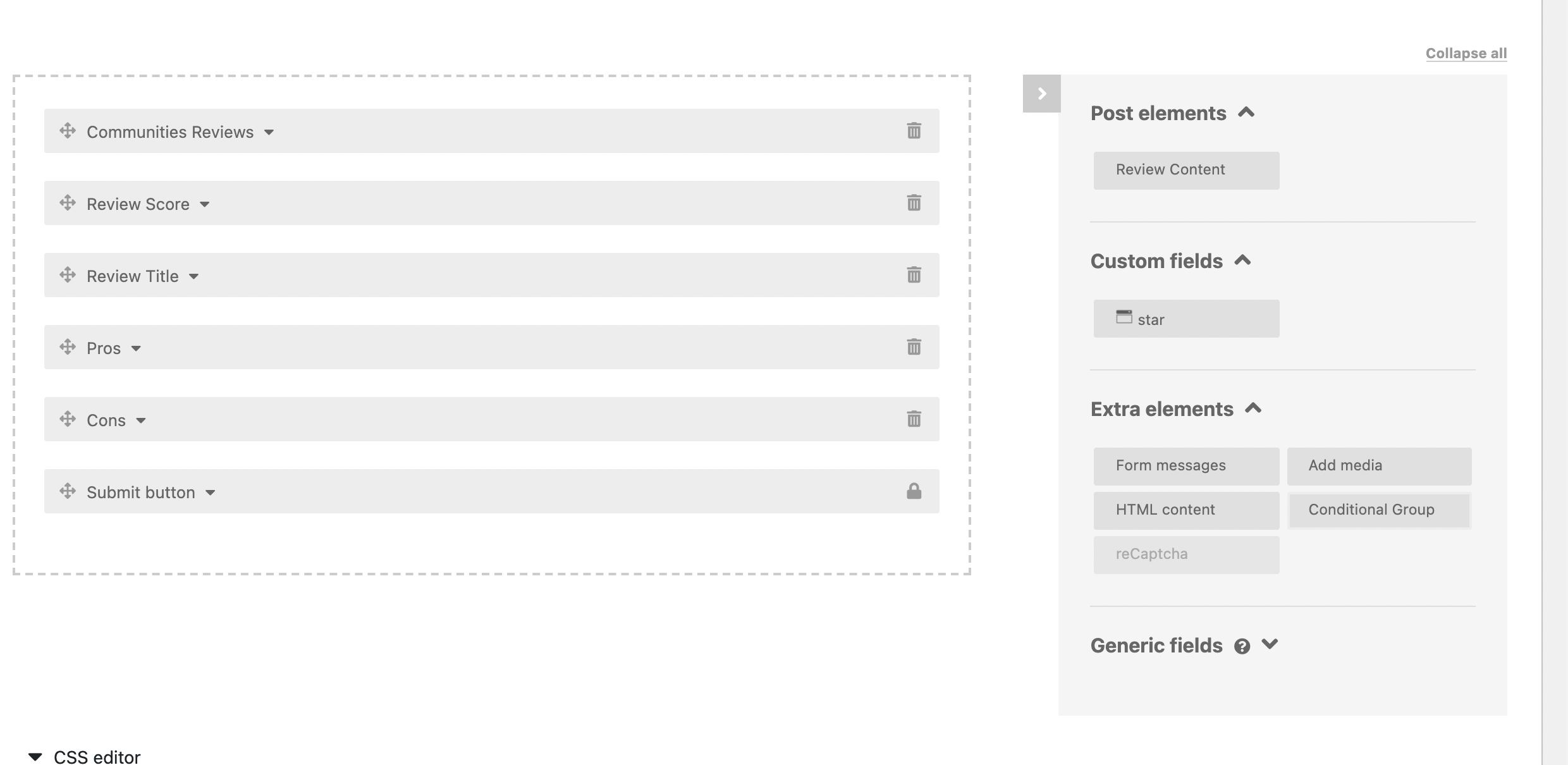
Task: Click trash icon on Review Score row
Action: (x=914, y=203)
